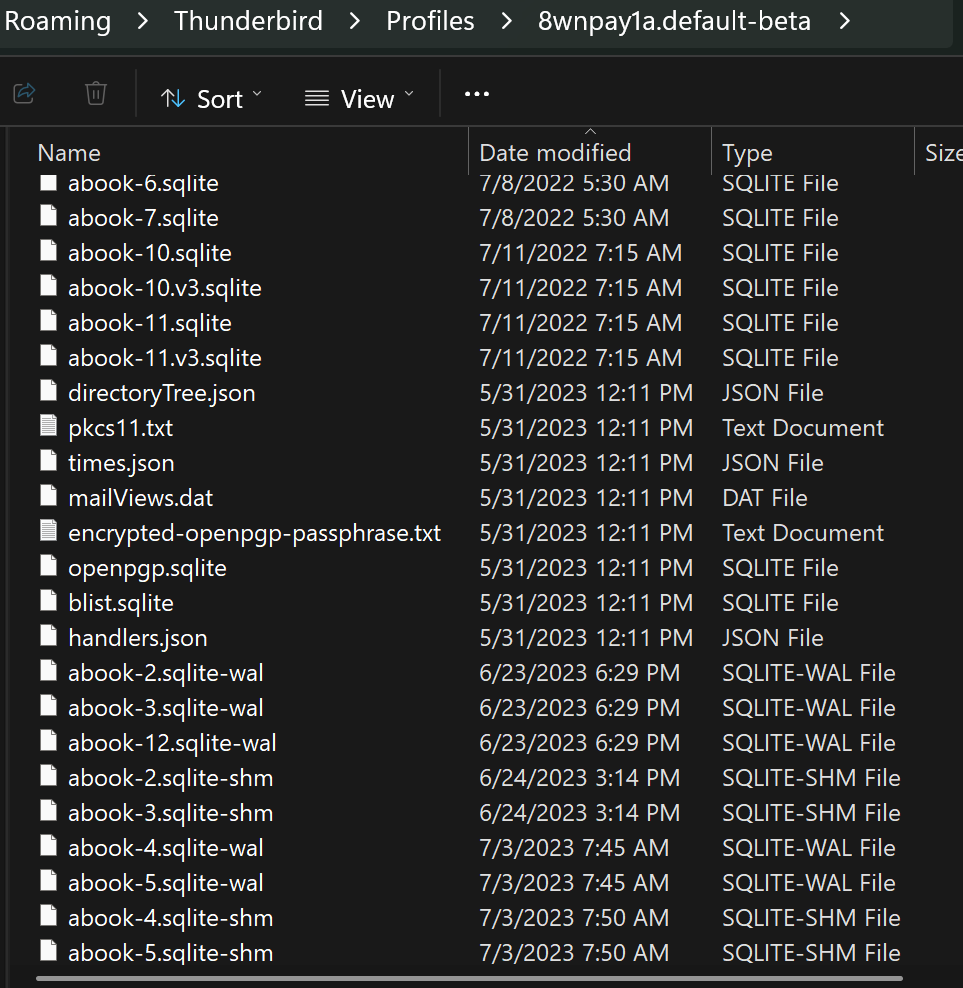Viewport: 963px width, 988px height.
Task: Click the file icon of abook-10.v3.sqlite
Action: coord(49,287)
